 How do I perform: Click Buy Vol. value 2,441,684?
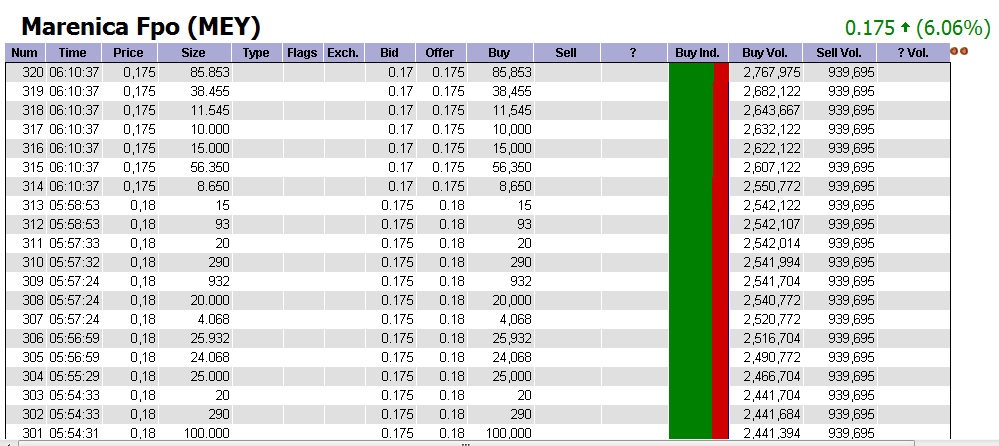click(772, 414)
